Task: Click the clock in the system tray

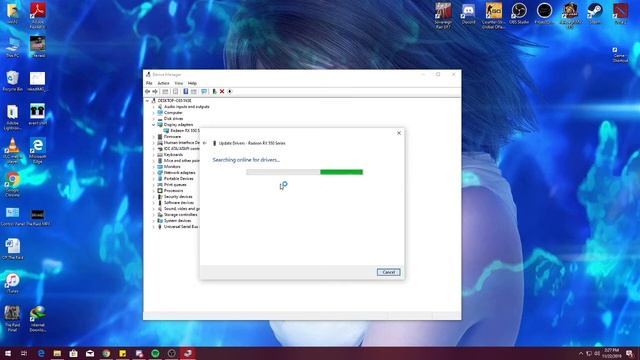Action: [x=611, y=353]
